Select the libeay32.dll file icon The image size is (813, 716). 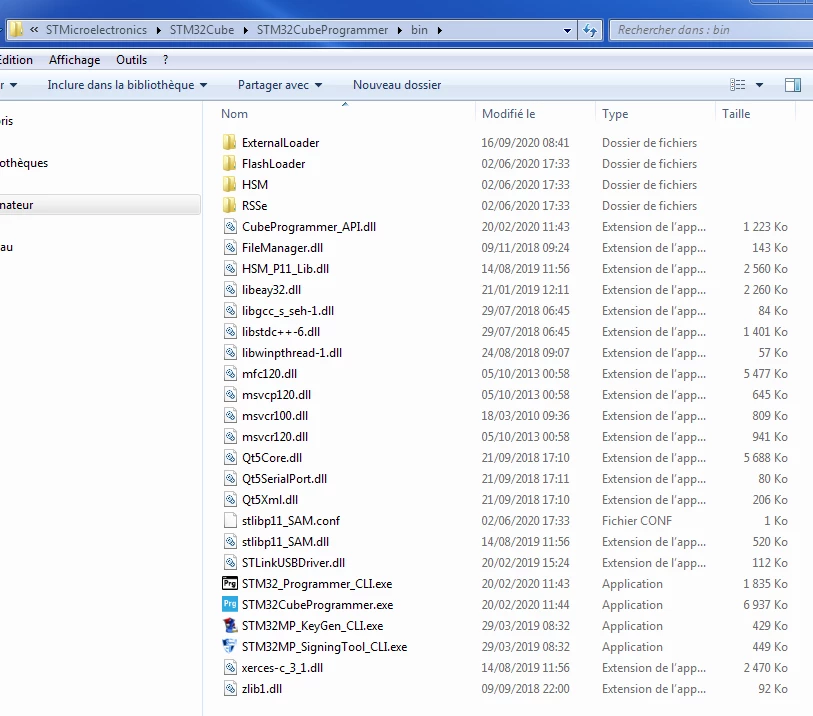coord(230,289)
